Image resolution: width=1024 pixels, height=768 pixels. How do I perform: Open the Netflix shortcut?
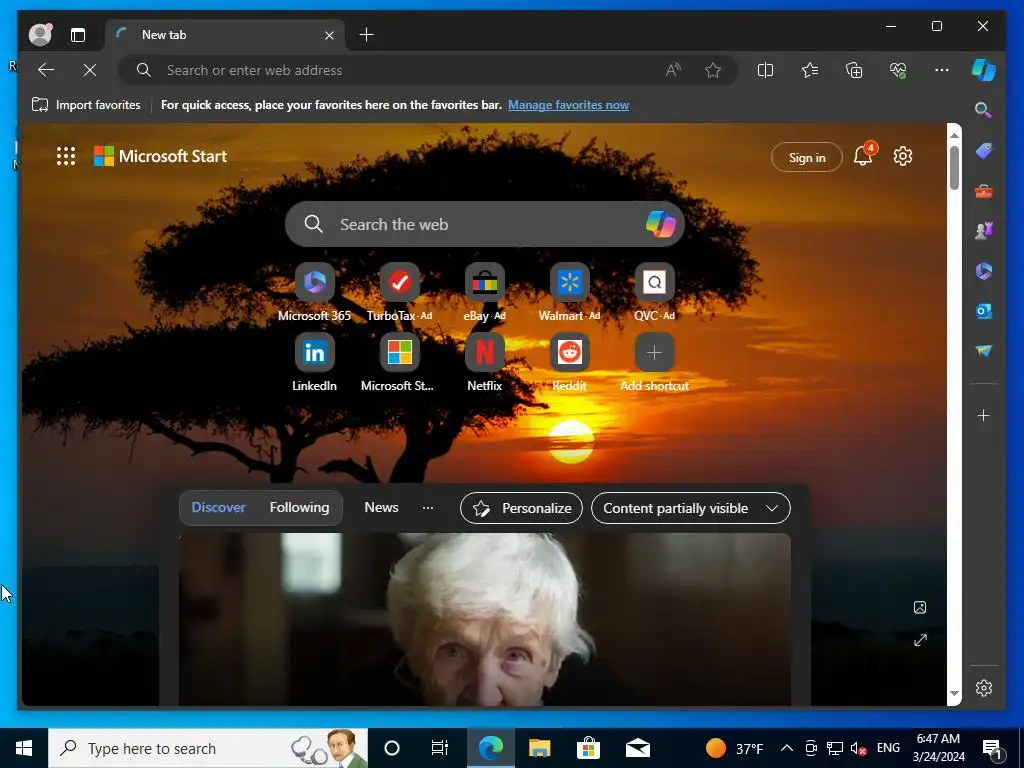click(x=485, y=363)
